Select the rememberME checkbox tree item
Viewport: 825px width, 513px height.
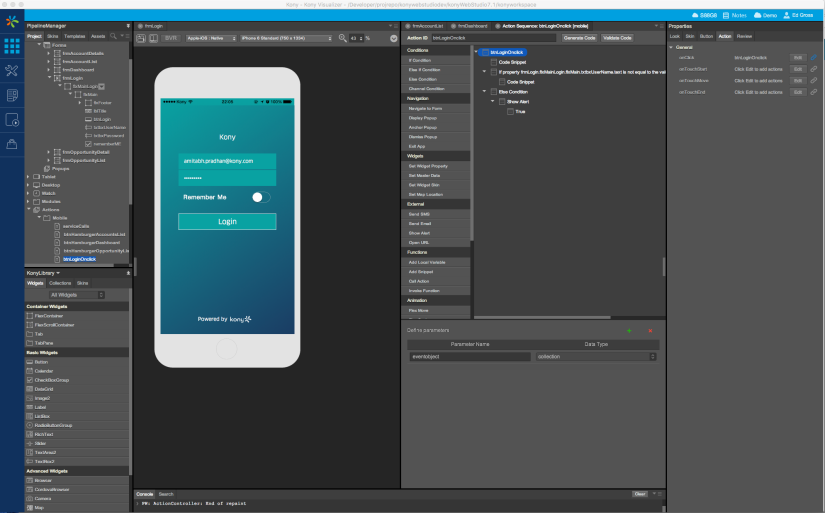point(103,144)
